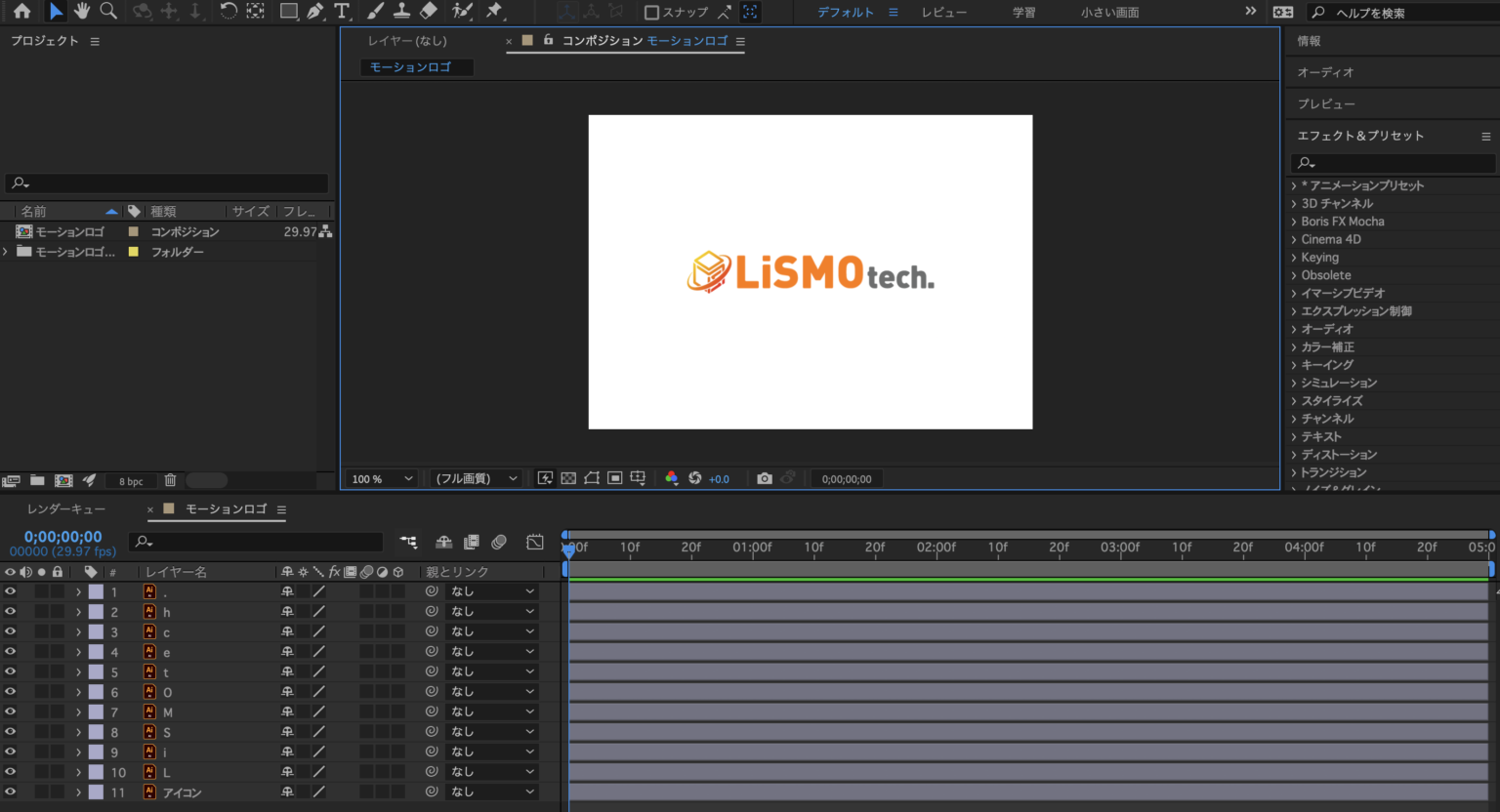
Task: Select the Hand tool
Action: pos(82,11)
